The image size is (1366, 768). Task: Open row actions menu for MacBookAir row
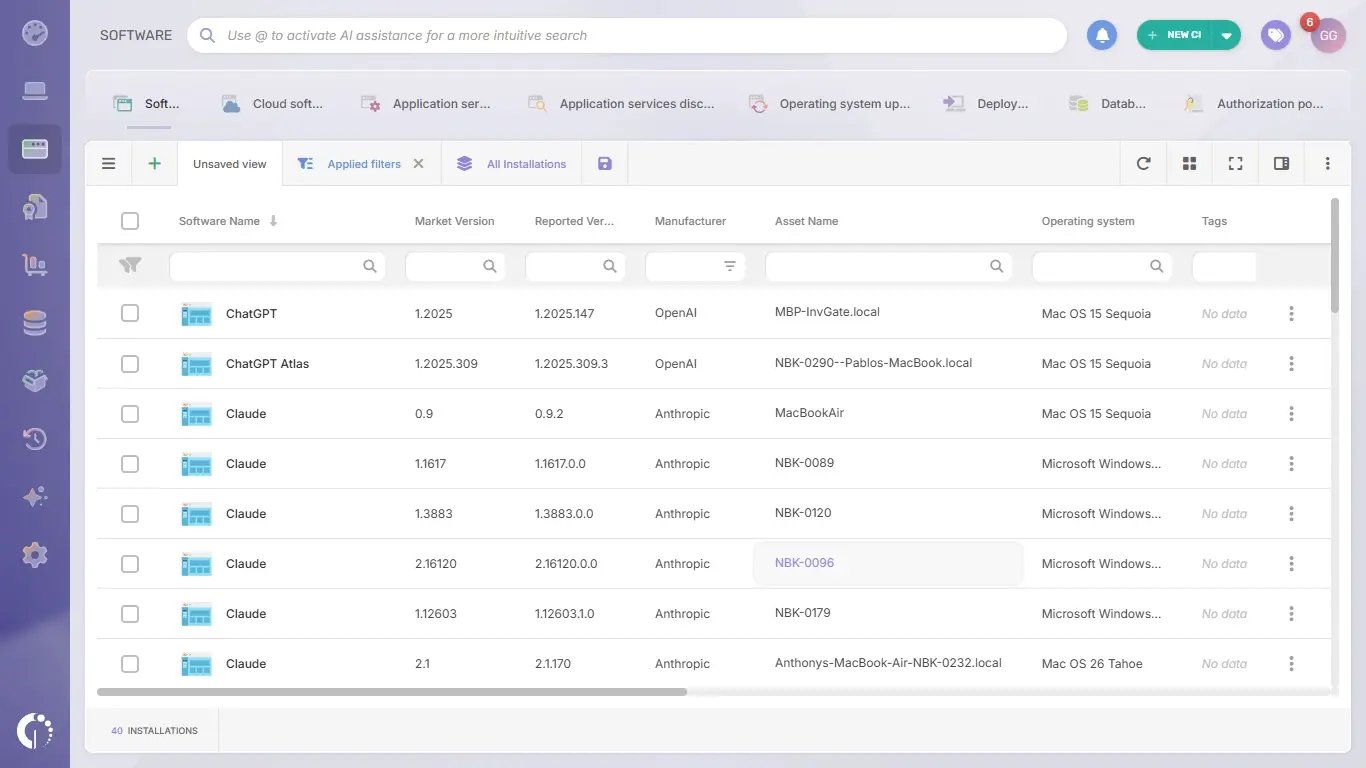click(1291, 414)
